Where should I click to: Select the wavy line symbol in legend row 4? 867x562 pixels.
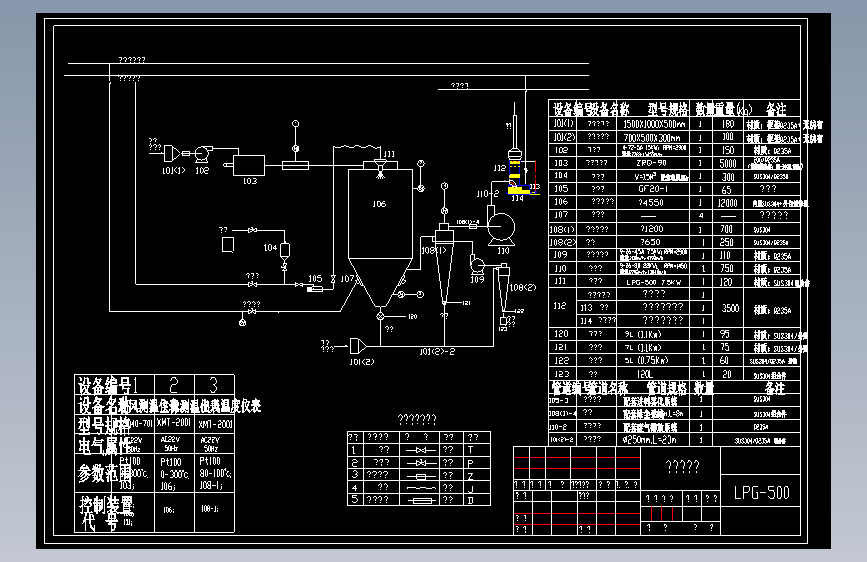coord(421,488)
